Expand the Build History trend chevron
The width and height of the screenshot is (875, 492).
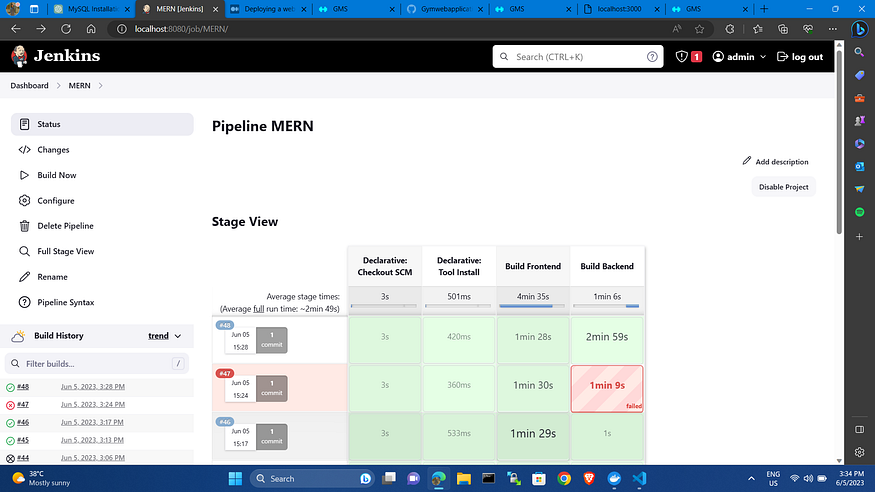[178, 336]
